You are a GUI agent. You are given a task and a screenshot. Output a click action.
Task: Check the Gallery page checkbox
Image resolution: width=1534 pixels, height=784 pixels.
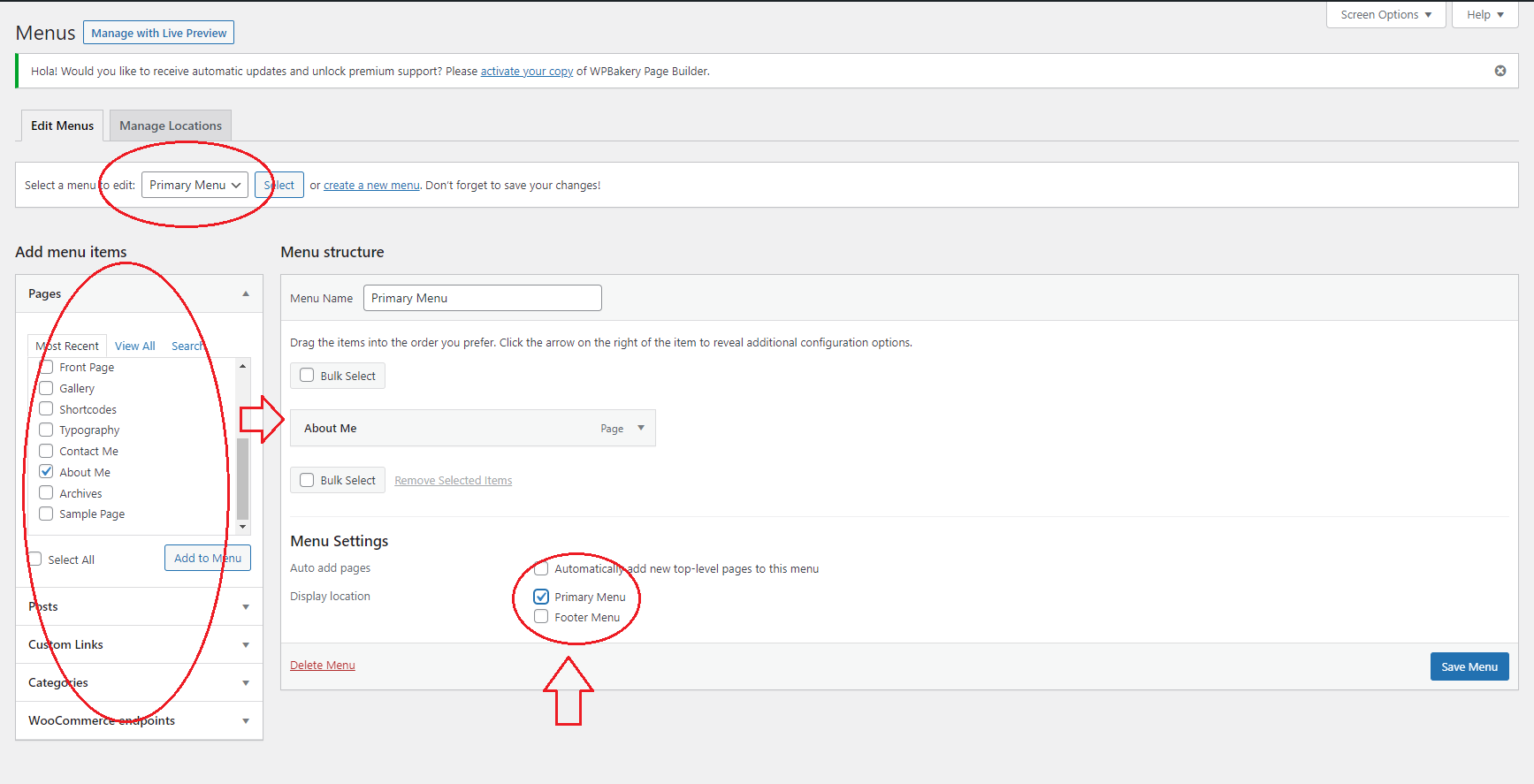click(47, 388)
